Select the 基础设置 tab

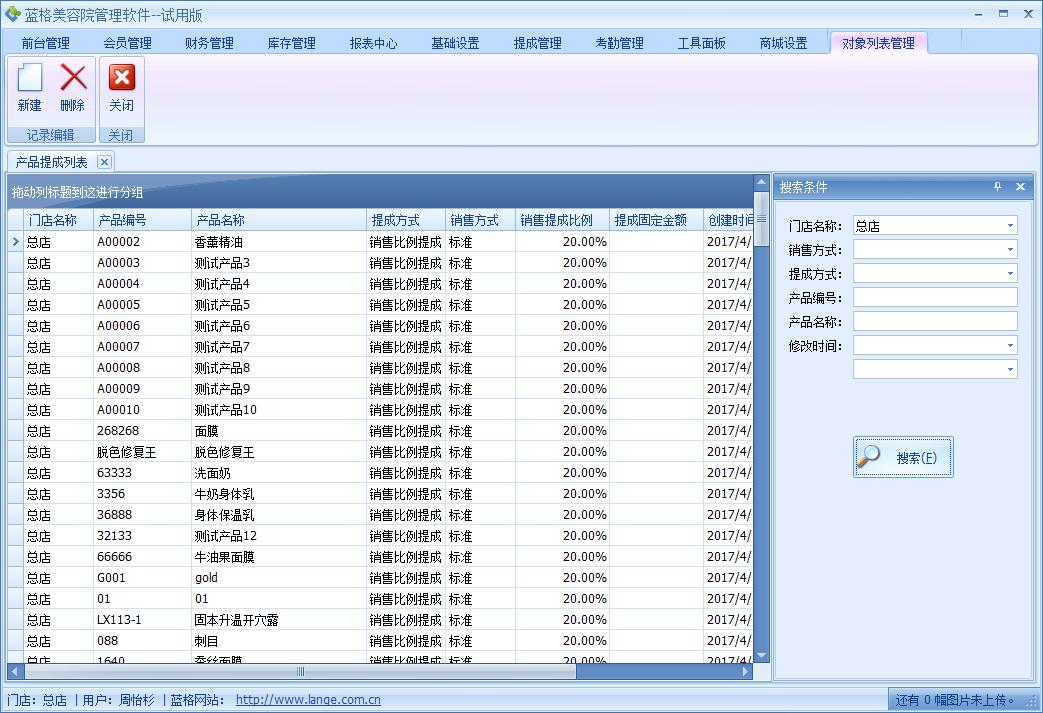click(455, 43)
